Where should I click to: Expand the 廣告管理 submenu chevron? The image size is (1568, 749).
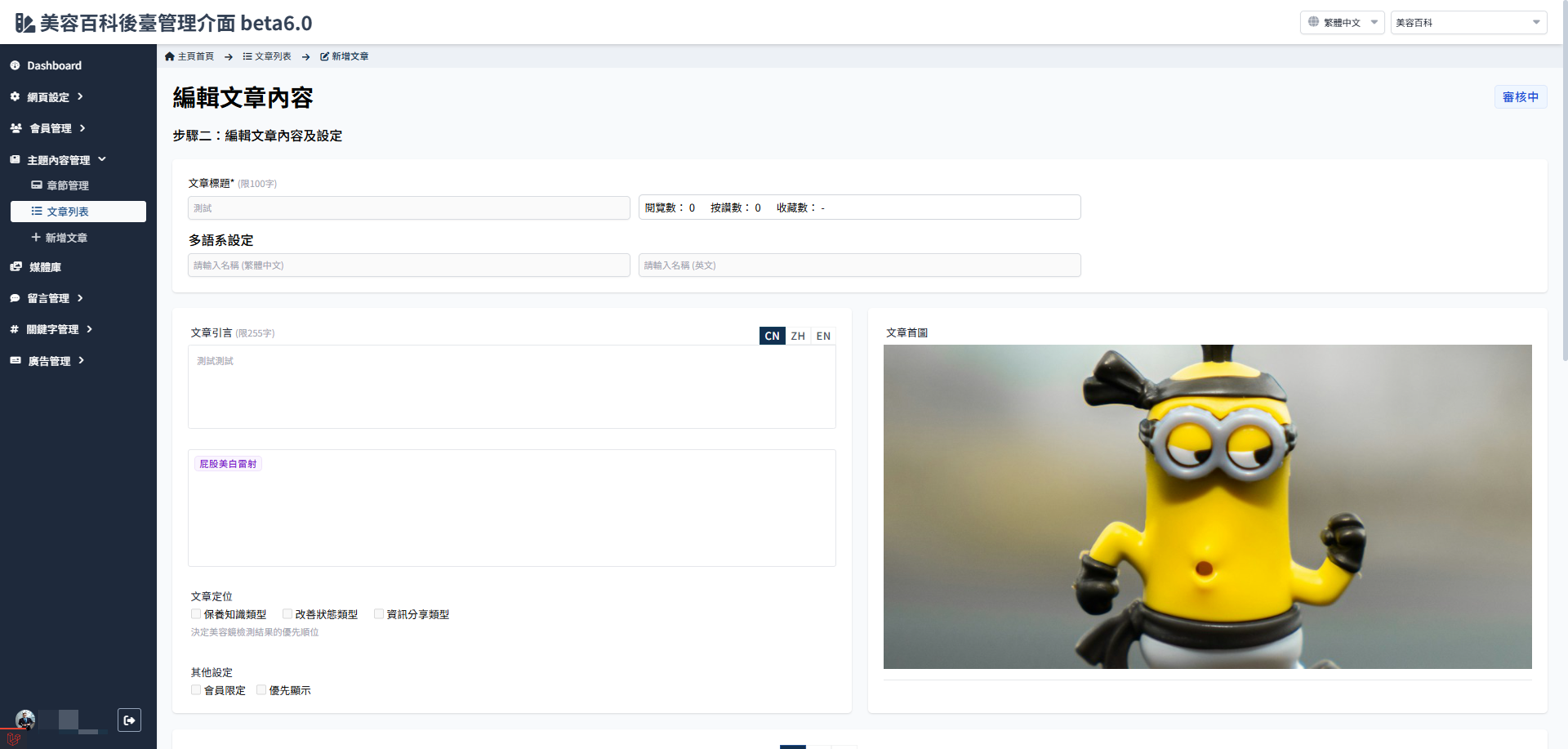[x=82, y=360]
